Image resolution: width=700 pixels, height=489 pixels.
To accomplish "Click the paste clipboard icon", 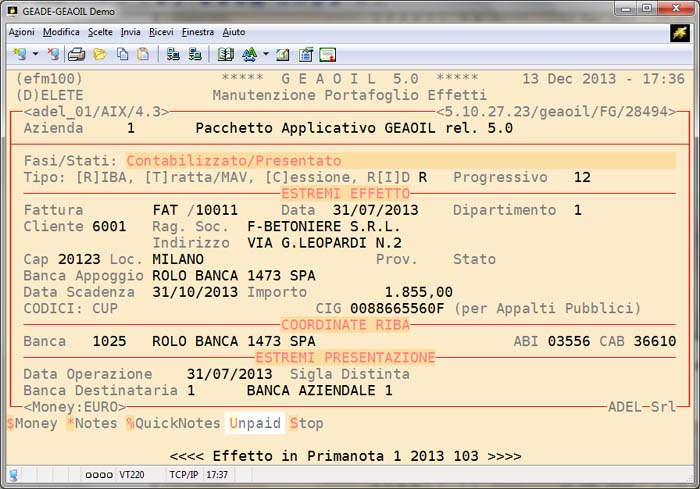I will click(x=143, y=54).
